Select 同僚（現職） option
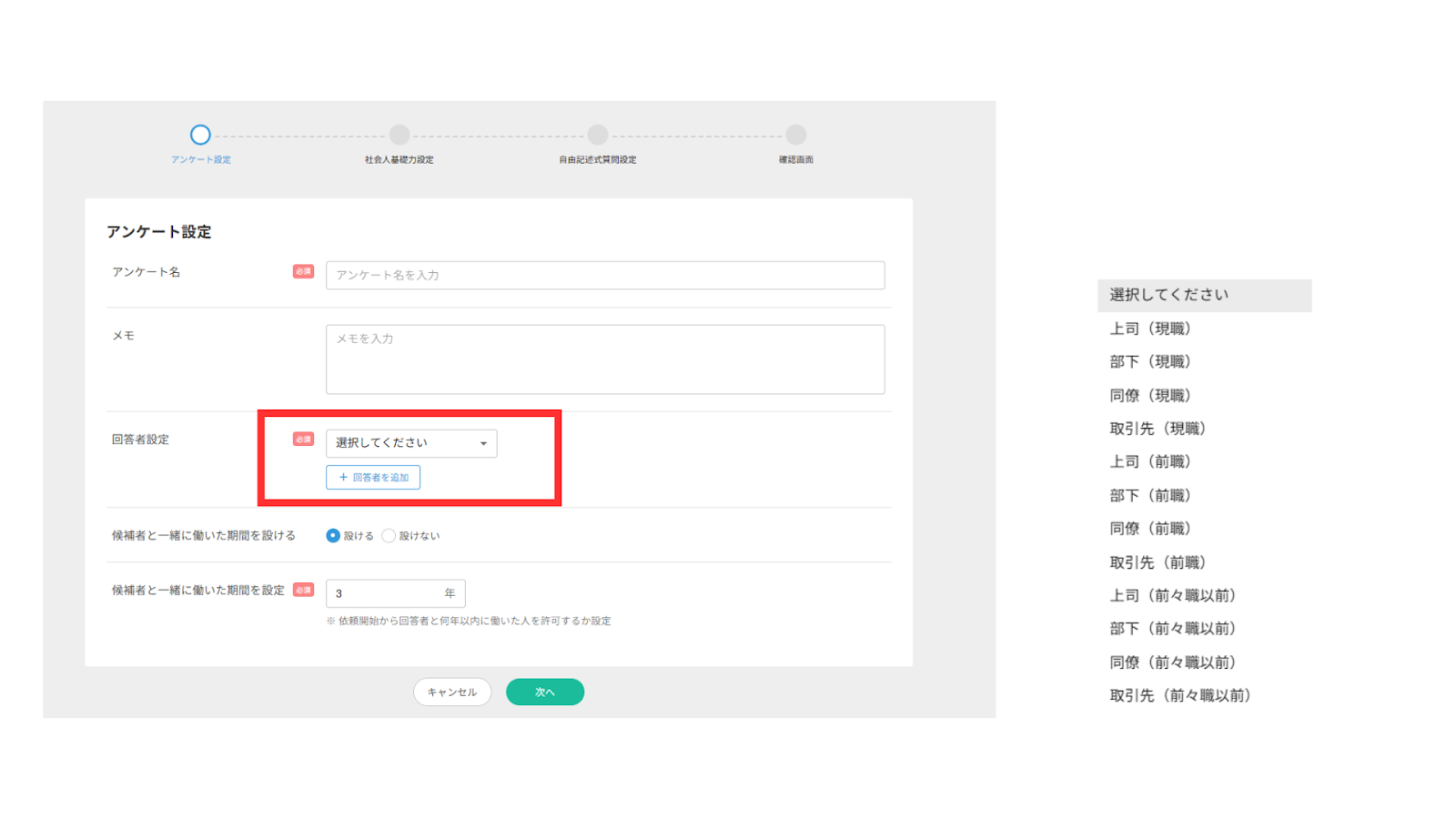Screen dimensions: 1456x819 (1150, 396)
